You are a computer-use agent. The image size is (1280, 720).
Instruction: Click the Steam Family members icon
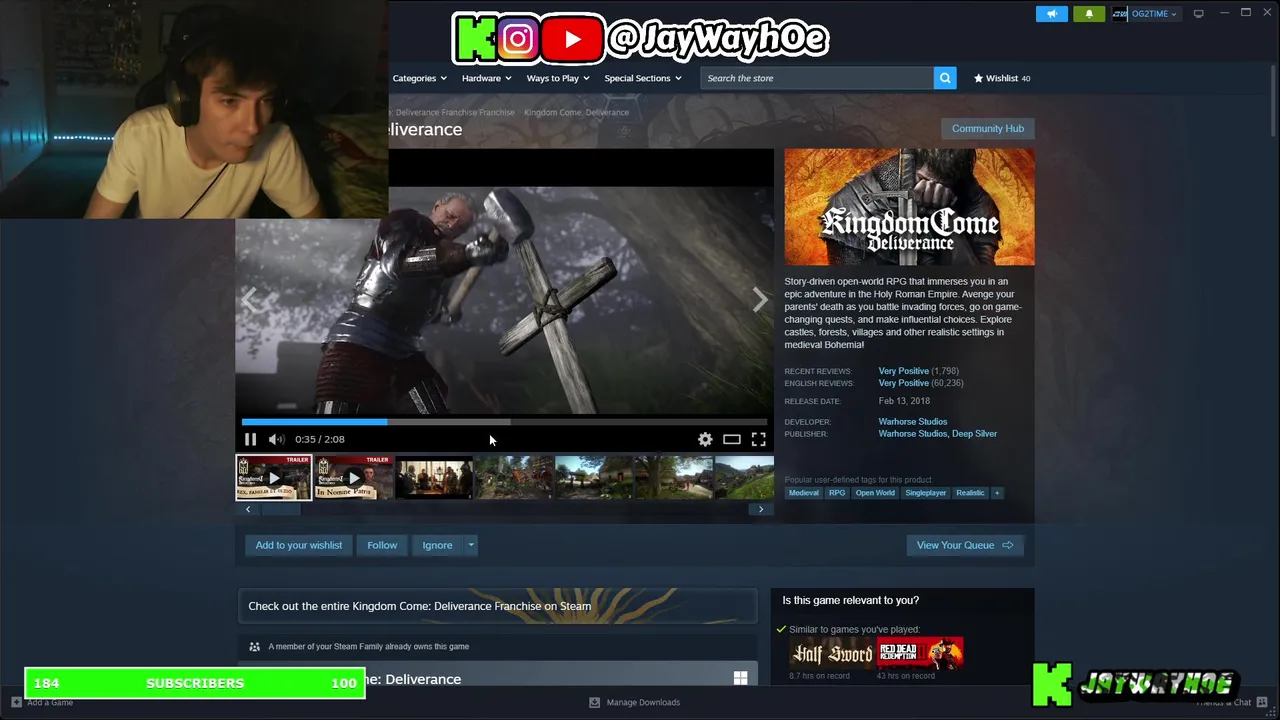(x=254, y=646)
